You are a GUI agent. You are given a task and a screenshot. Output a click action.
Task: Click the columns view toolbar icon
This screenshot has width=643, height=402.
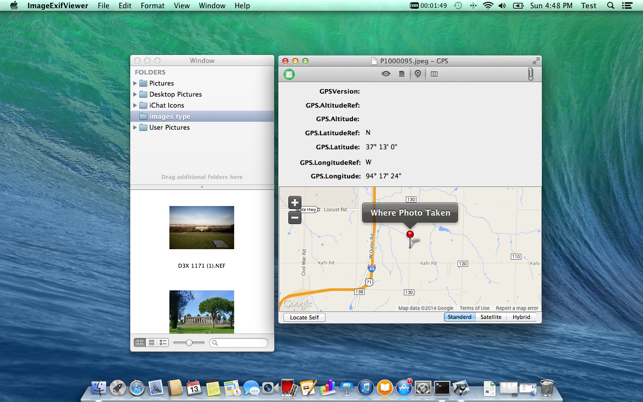coord(434,74)
